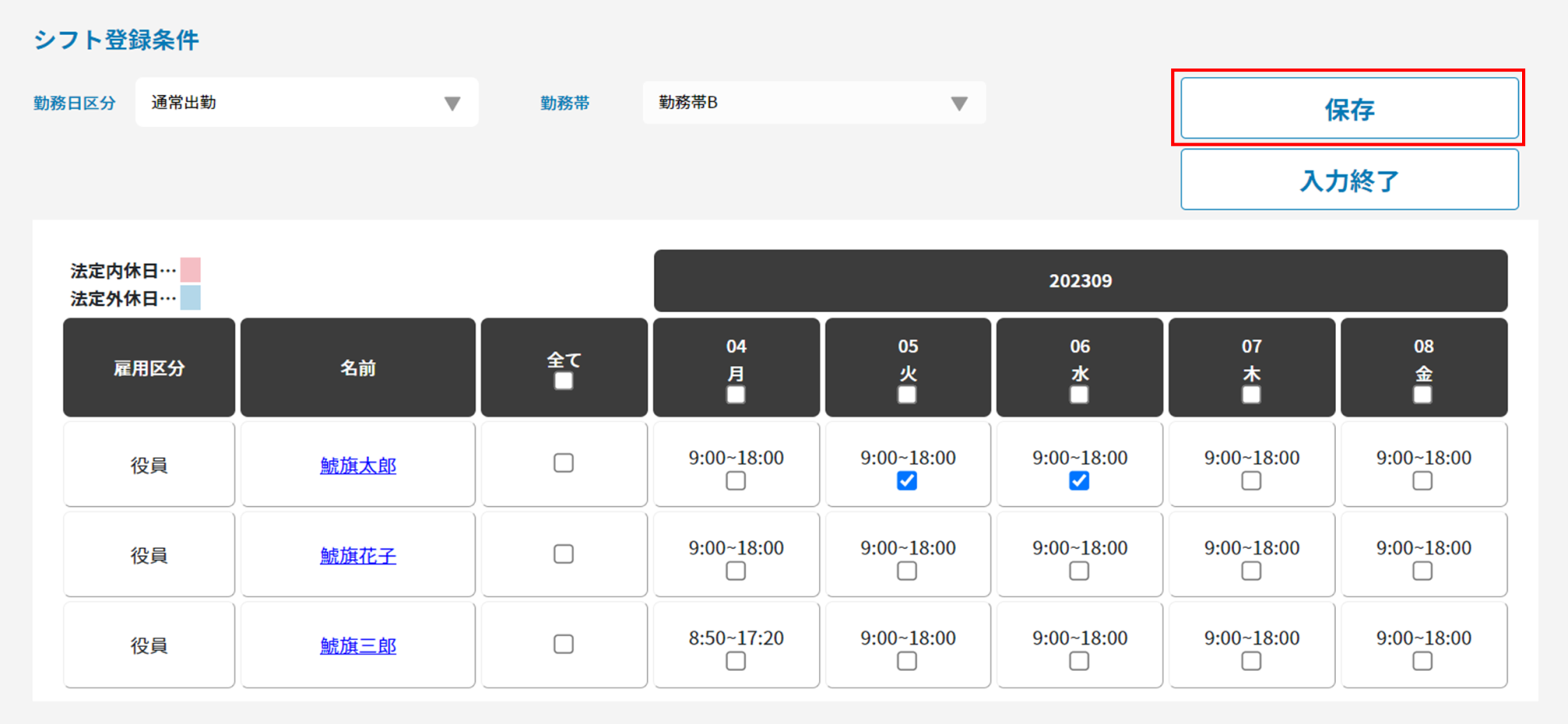Enable the 08 金 column header checkbox
Viewport: 1568px width, 724px height.
[1422, 394]
